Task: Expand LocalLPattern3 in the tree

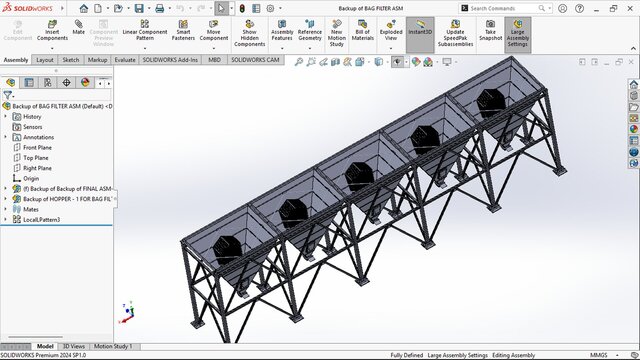Action: [x=5, y=219]
